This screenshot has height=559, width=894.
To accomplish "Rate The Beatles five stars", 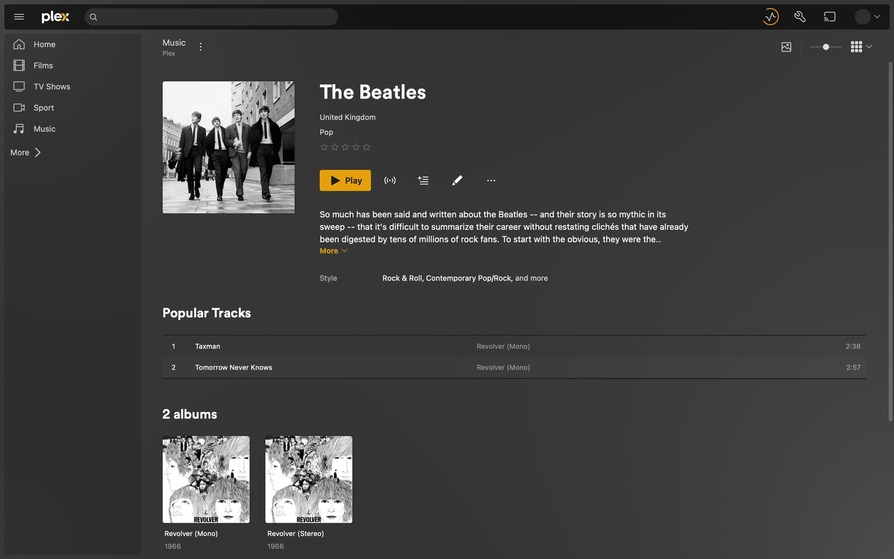I will (x=367, y=147).
